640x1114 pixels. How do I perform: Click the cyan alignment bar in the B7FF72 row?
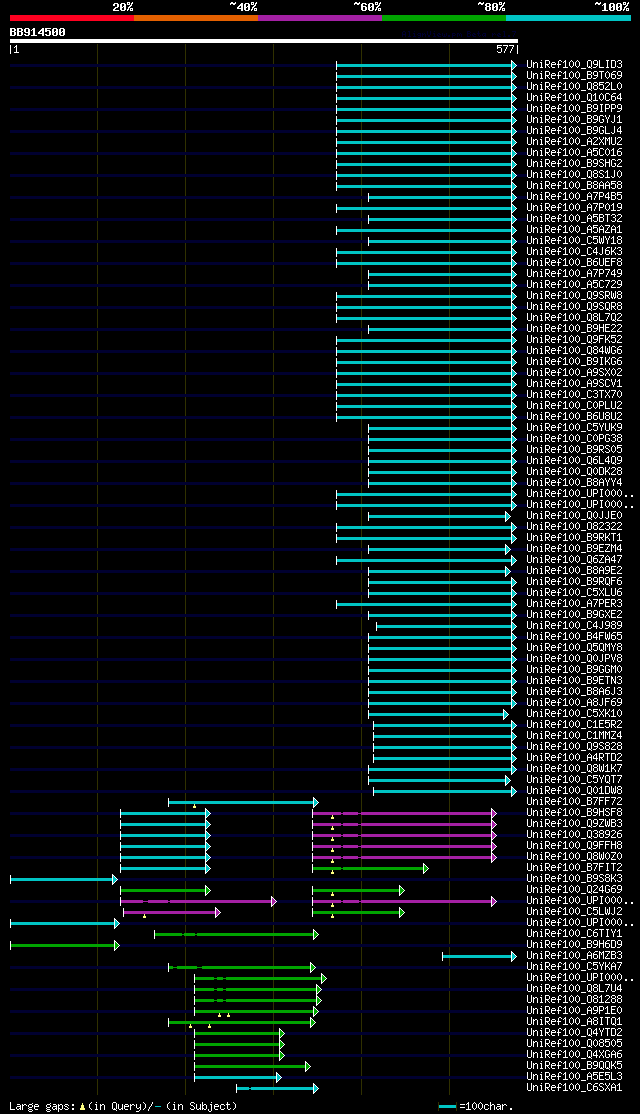click(243, 802)
